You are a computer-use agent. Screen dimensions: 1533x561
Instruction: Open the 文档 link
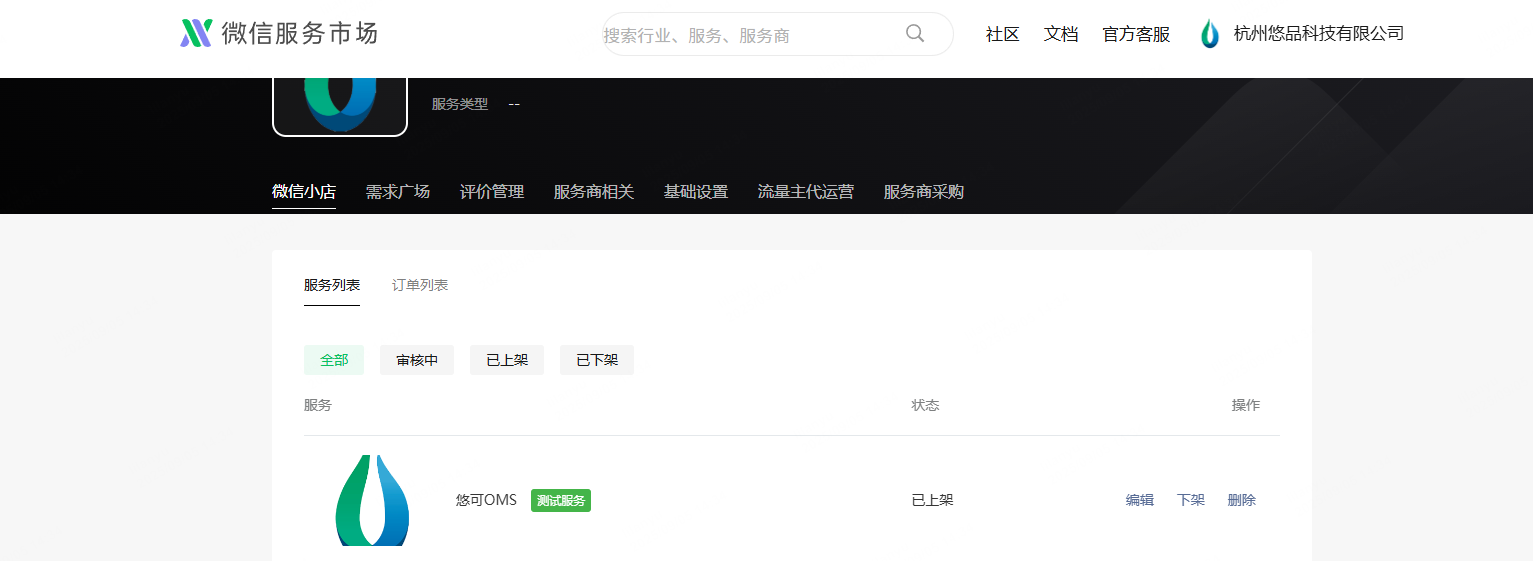click(1061, 34)
